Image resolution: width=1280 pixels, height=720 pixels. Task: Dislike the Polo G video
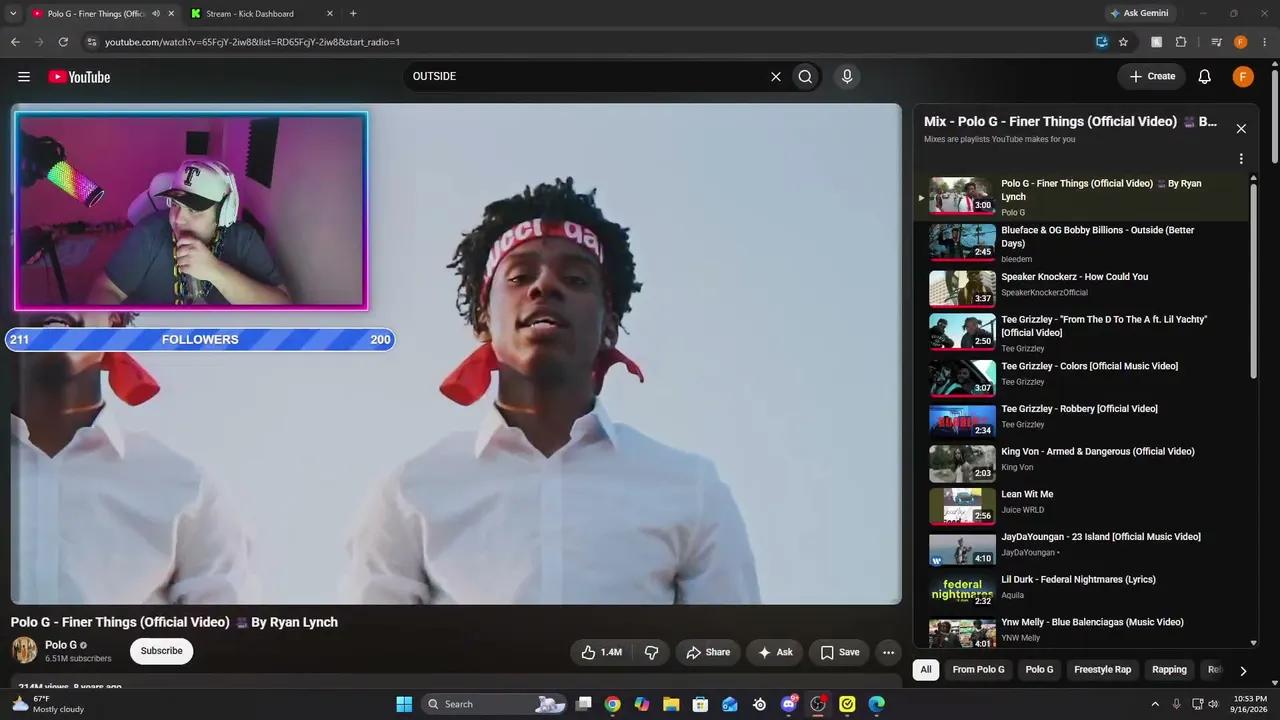click(652, 652)
